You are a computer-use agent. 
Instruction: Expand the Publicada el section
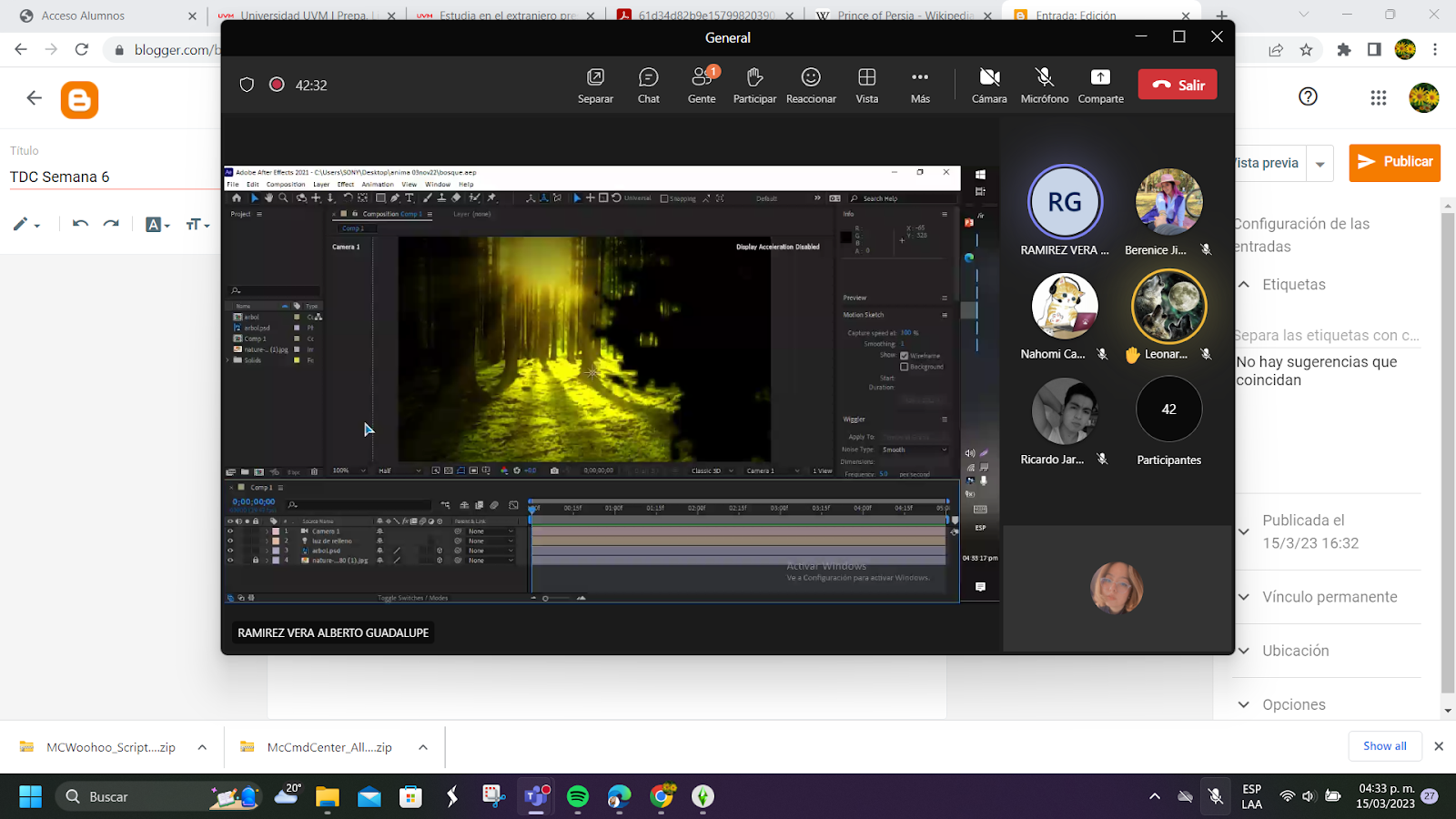point(1244,531)
